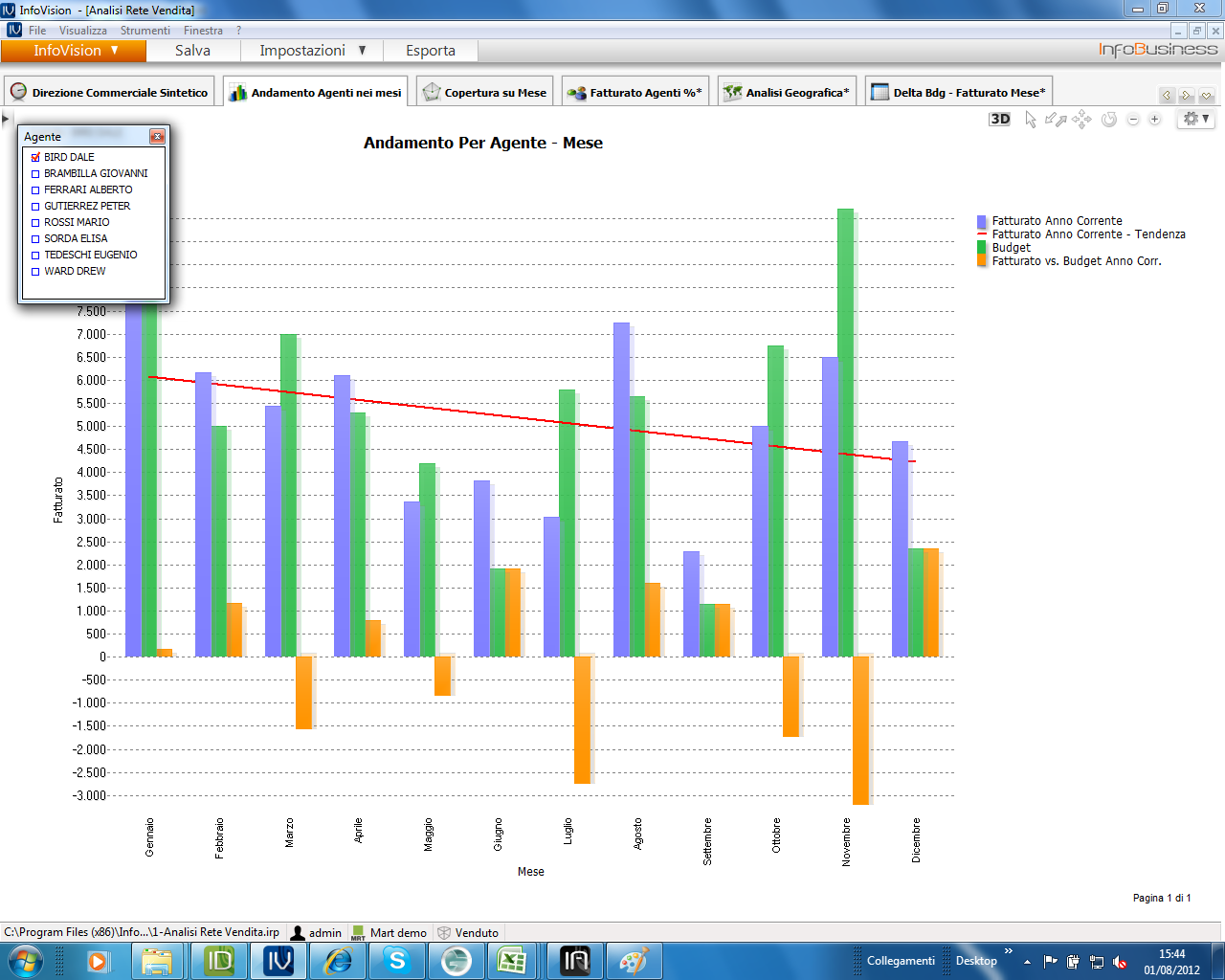Show hidden system tray icons
This screenshot has width=1225, height=980.
pos(1027,962)
